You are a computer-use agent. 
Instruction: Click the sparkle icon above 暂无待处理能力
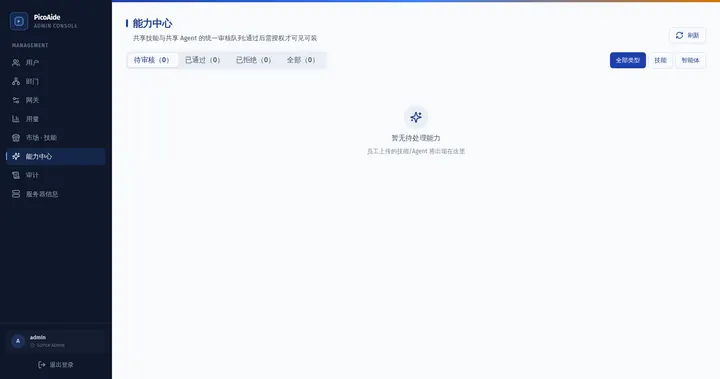tap(416, 117)
